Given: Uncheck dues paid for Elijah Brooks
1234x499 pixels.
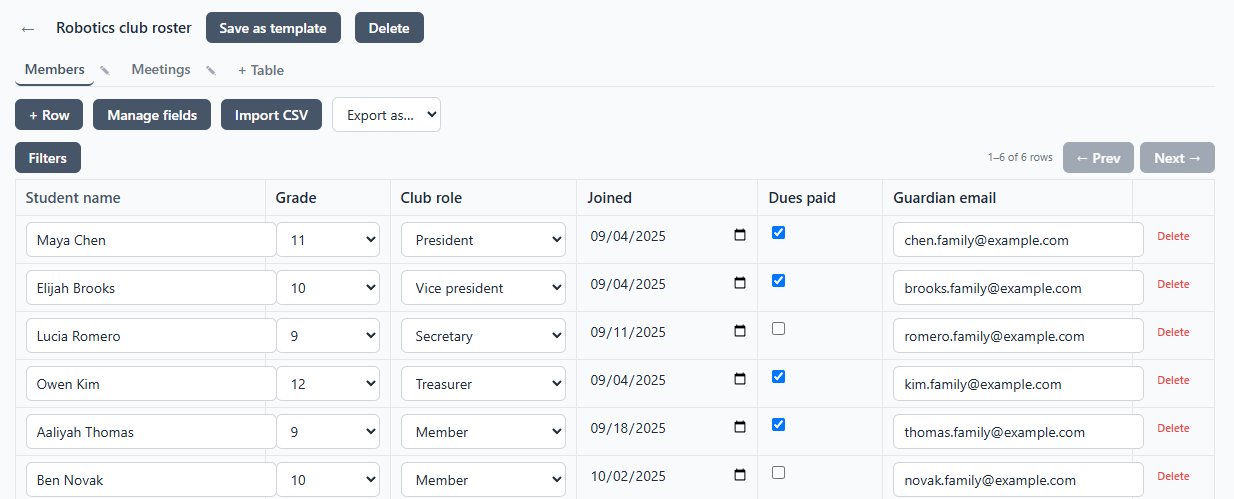Looking at the screenshot, I should pos(779,280).
